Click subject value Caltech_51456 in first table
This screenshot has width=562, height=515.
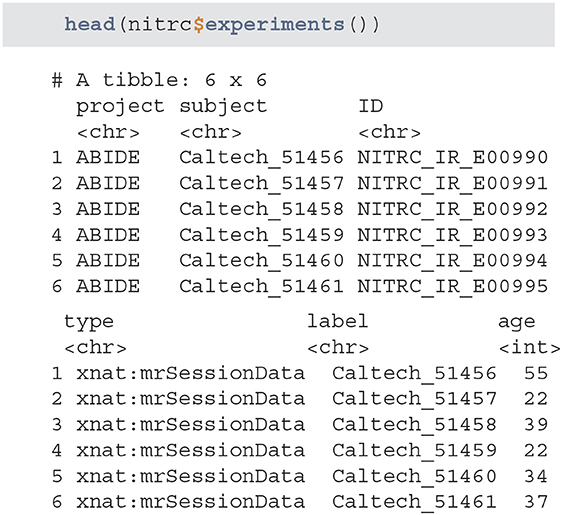click(261, 158)
